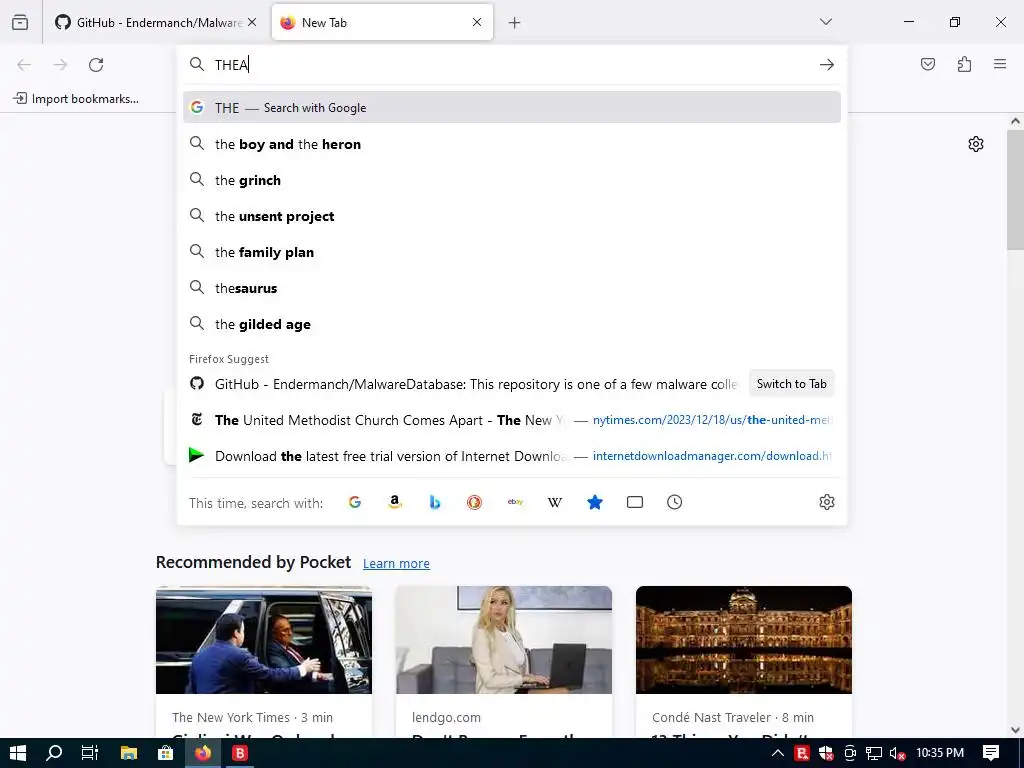Viewport: 1024px width, 768px height.
Task: Open muted volume control in tray
Action: tap(898, 753)
